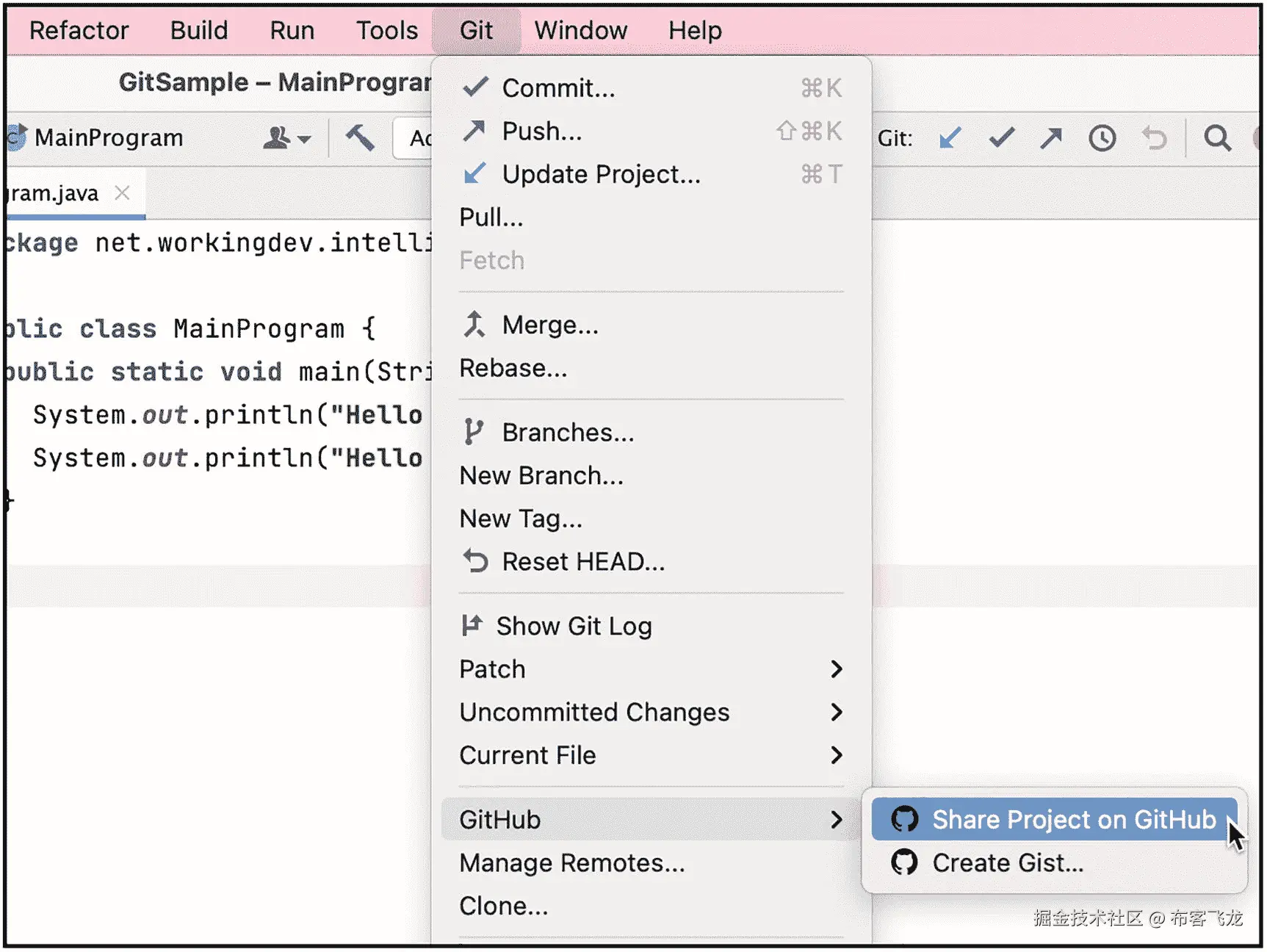Viewport: 1267px width, 952px height.
Task: Click the first System.out.println line in the editor
Action: 228,415
